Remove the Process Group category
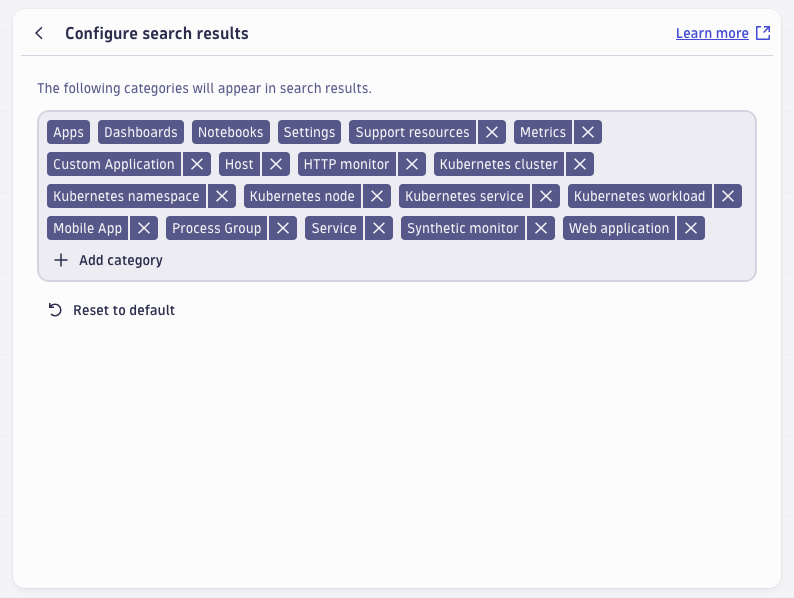Viewport: 794px width, 598px height. coord(284,228)
